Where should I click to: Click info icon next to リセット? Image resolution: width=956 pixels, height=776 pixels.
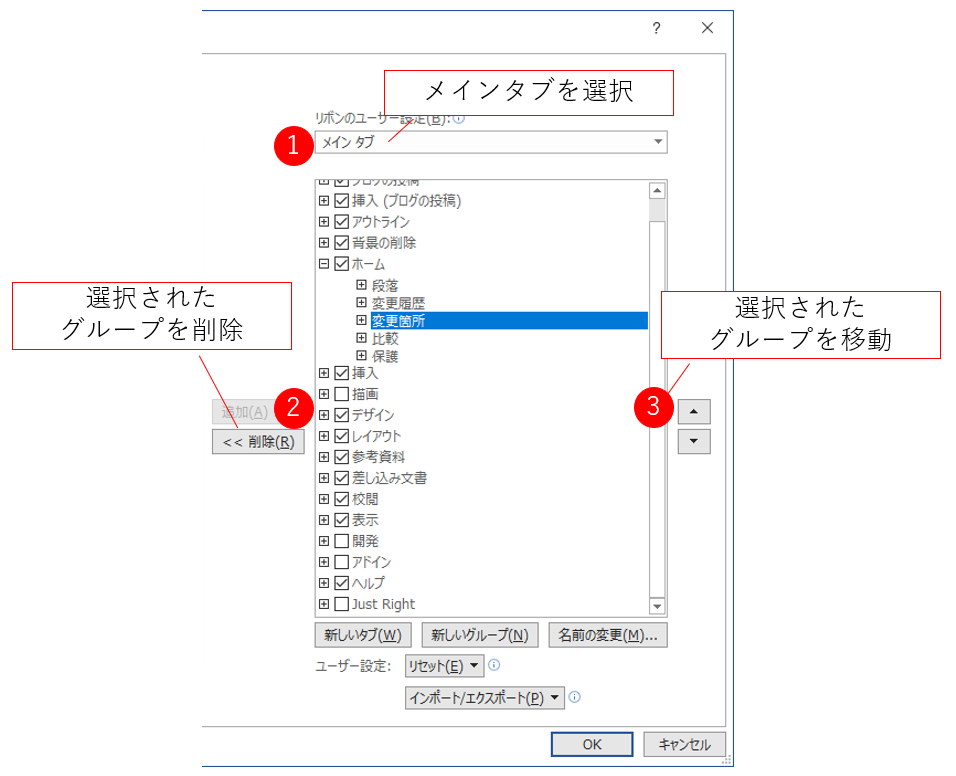tap(494, 665)
